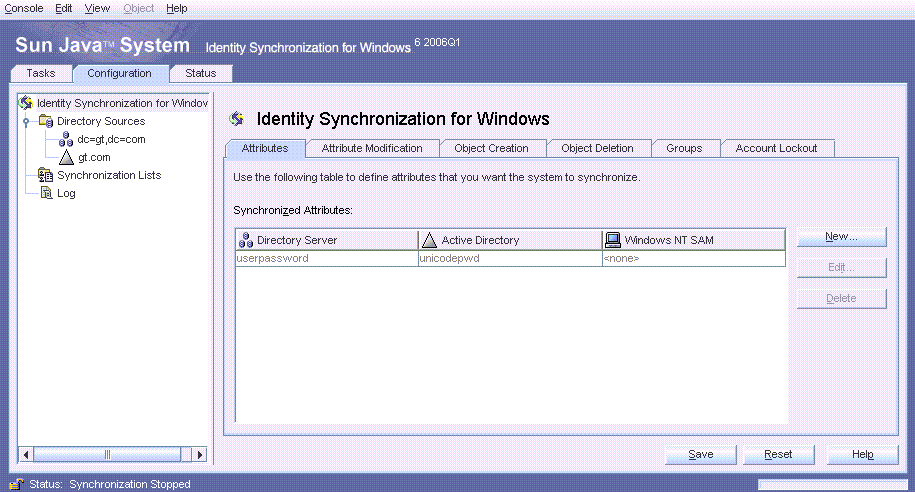The height and width of the screenshot is (492, 915).
Task: Select the Synchronization Lists tree item
Action: point(109,175)
